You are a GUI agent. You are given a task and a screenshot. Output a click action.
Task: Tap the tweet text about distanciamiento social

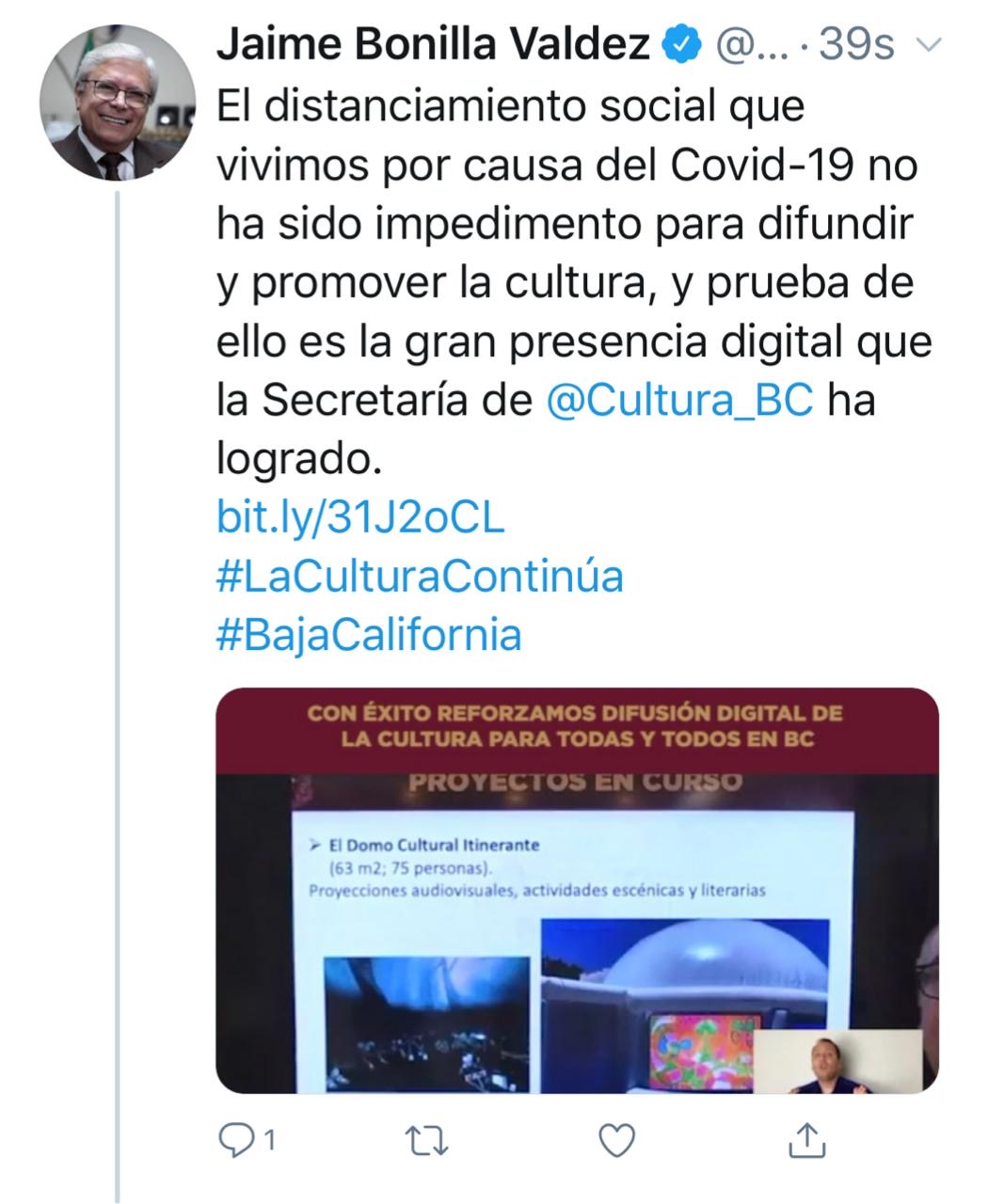point(574,283)
